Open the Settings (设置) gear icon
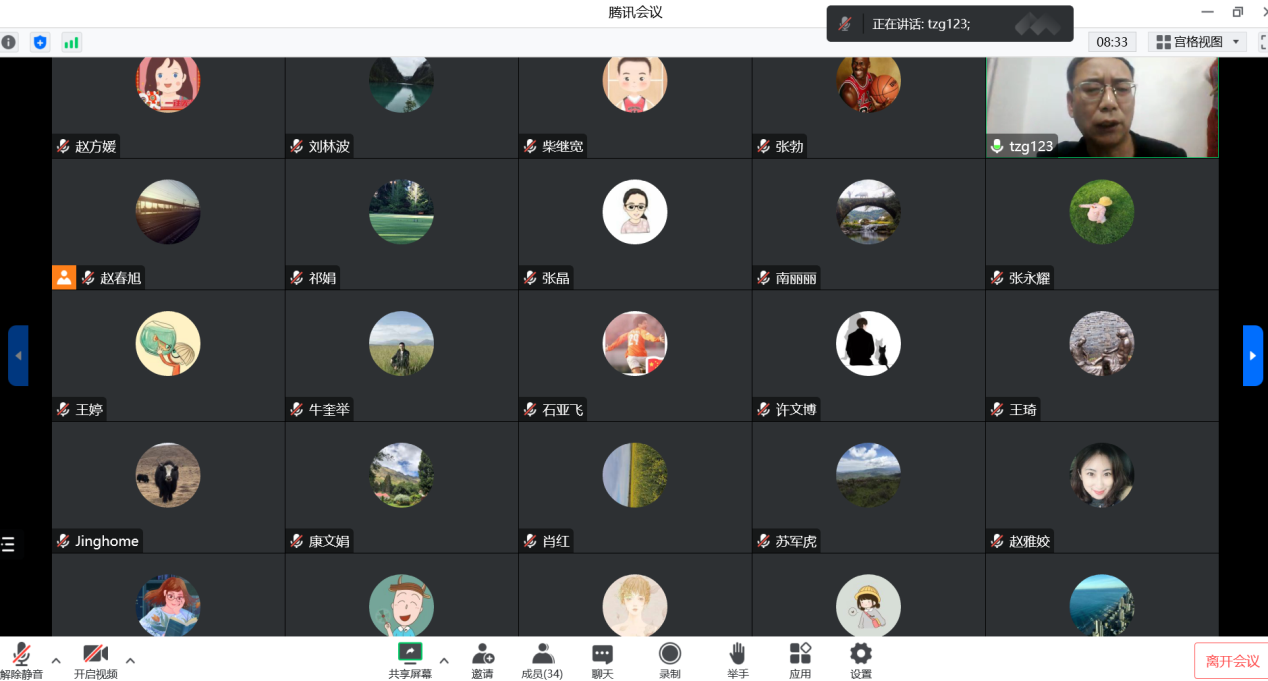This screenshot has height=681, width=1268. tap(861, 653)
